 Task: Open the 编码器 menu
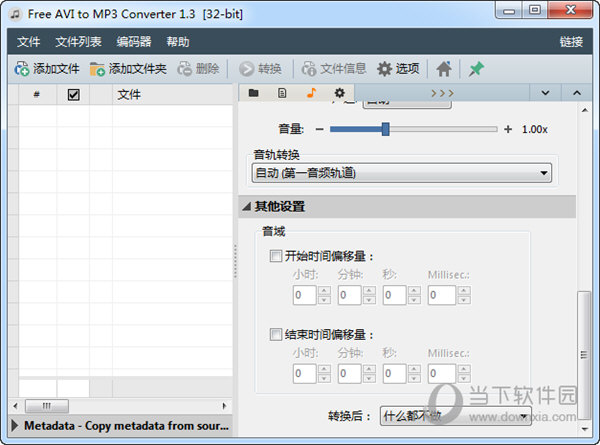tap(134, 42)
